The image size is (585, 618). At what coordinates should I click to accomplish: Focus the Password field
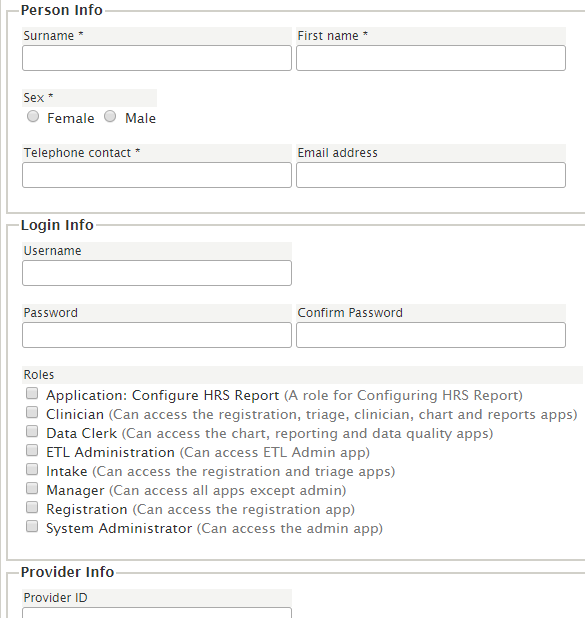[x=157, y=335]
